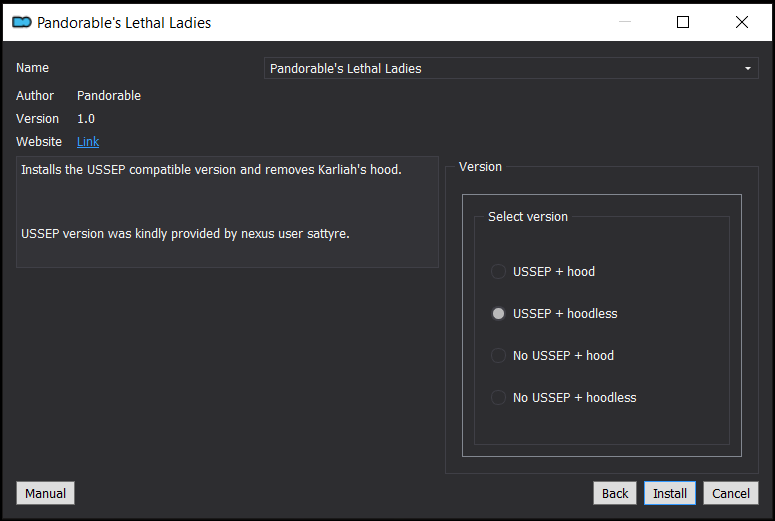Open the Website Link
Screen dimensions: 775x521
[88, 142]
